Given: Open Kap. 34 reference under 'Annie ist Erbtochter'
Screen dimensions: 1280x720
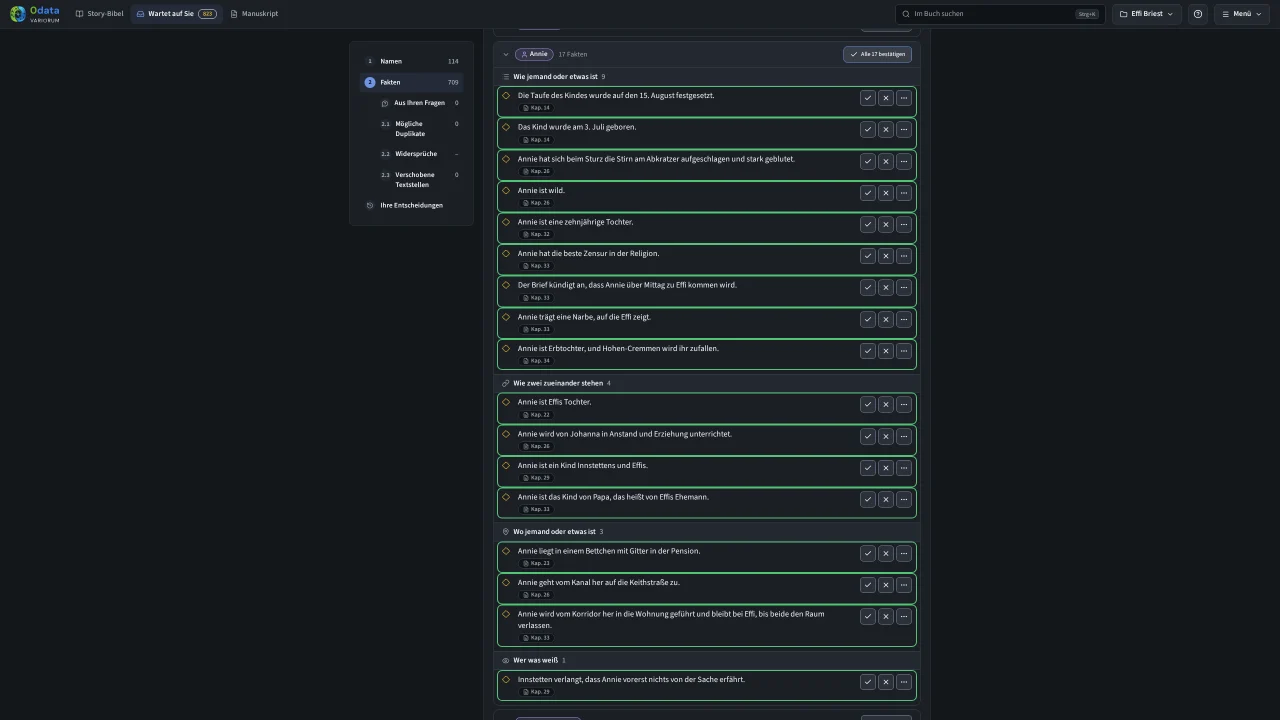Looking at the screenshot, I should pyautogui.click(x=536, y=361).
